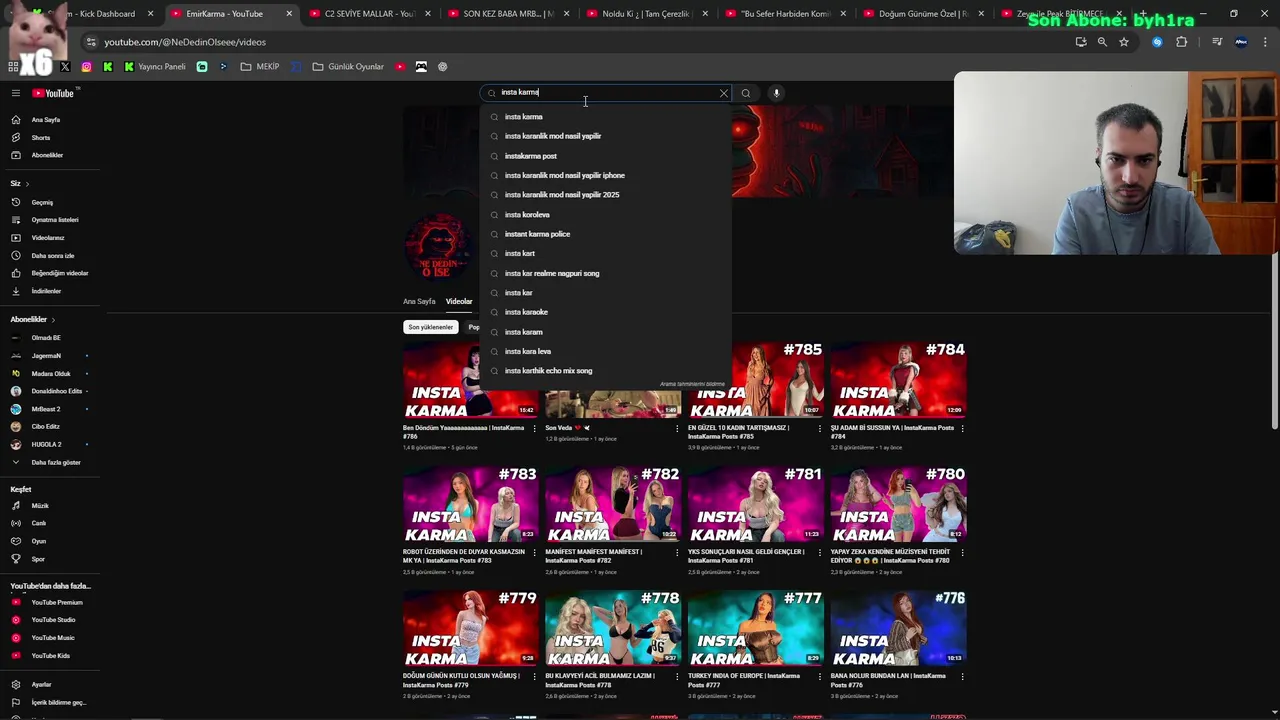Click the search magnifier button
1280x720 pixels.
(x=746, y=93)
